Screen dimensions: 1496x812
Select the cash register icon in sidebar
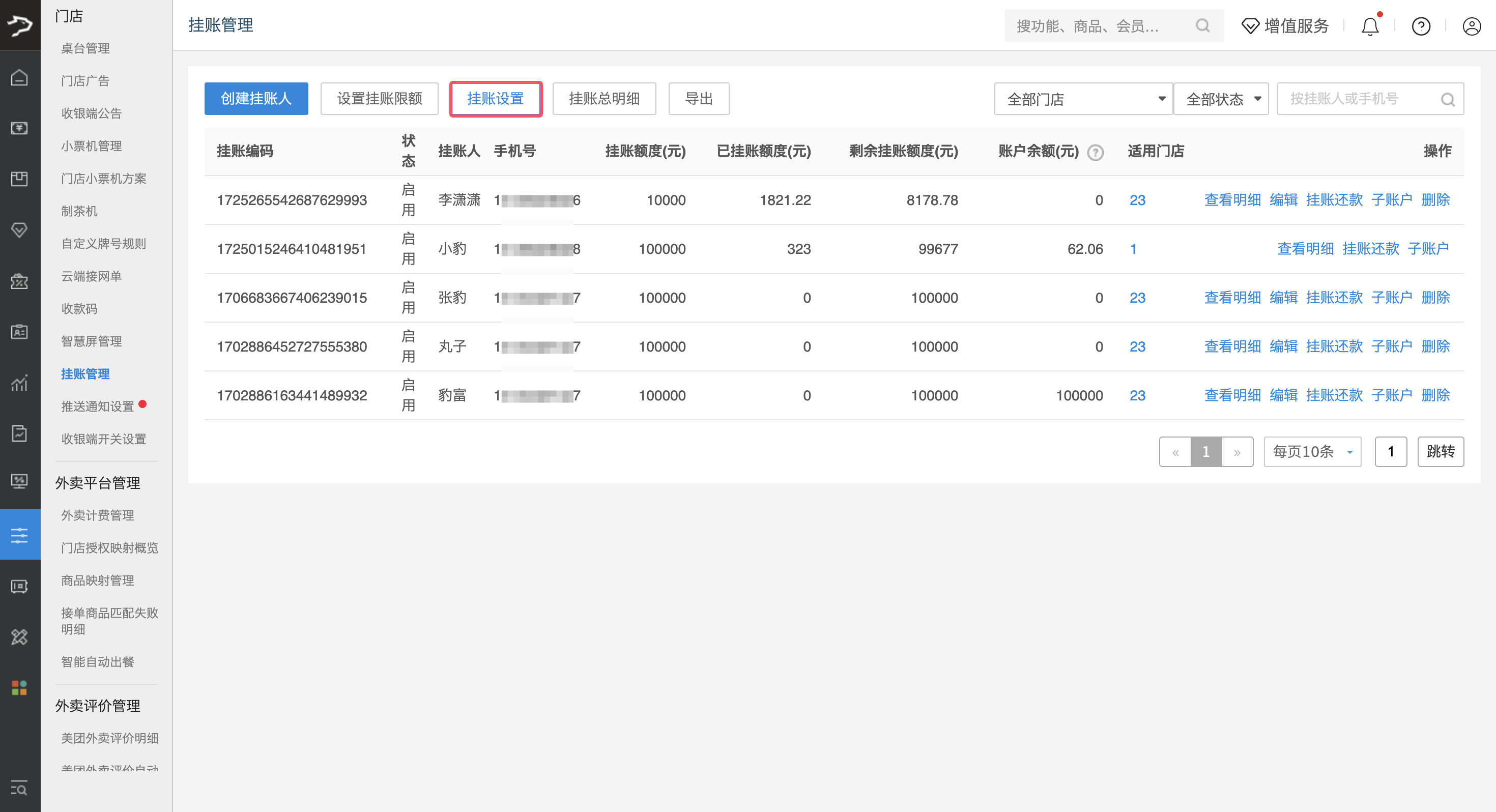20,128
